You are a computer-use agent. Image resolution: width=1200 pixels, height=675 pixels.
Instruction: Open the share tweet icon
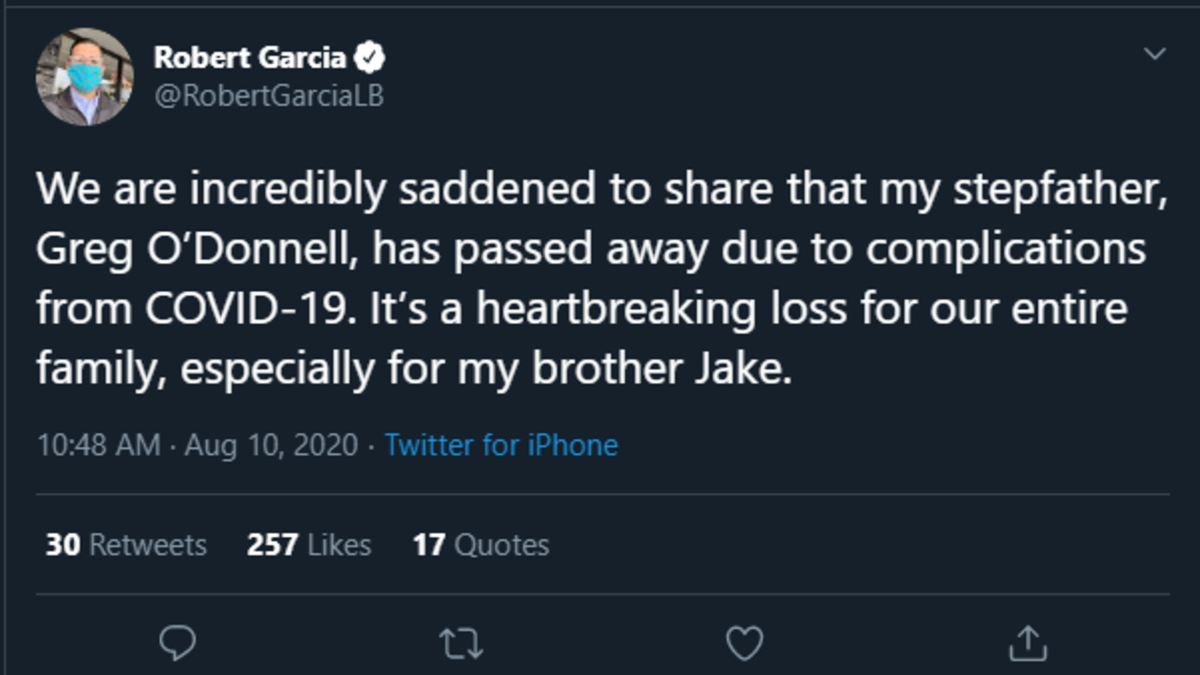(1026, 641)
